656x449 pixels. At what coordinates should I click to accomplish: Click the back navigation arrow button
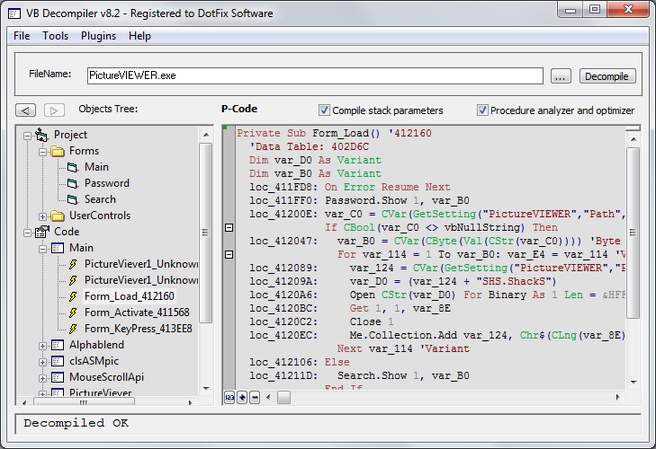tap(26, 110)
